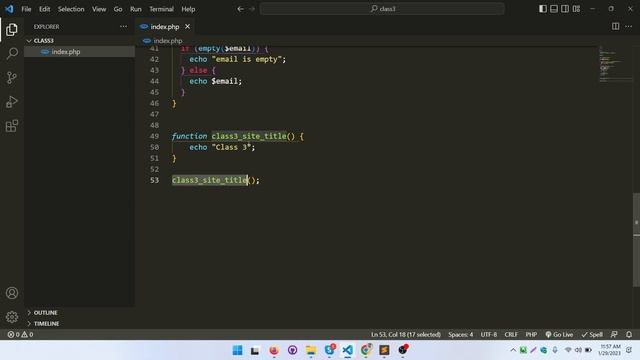Close the index.php editor tab
The image size is (640, 360).
(x=187, y=27)
